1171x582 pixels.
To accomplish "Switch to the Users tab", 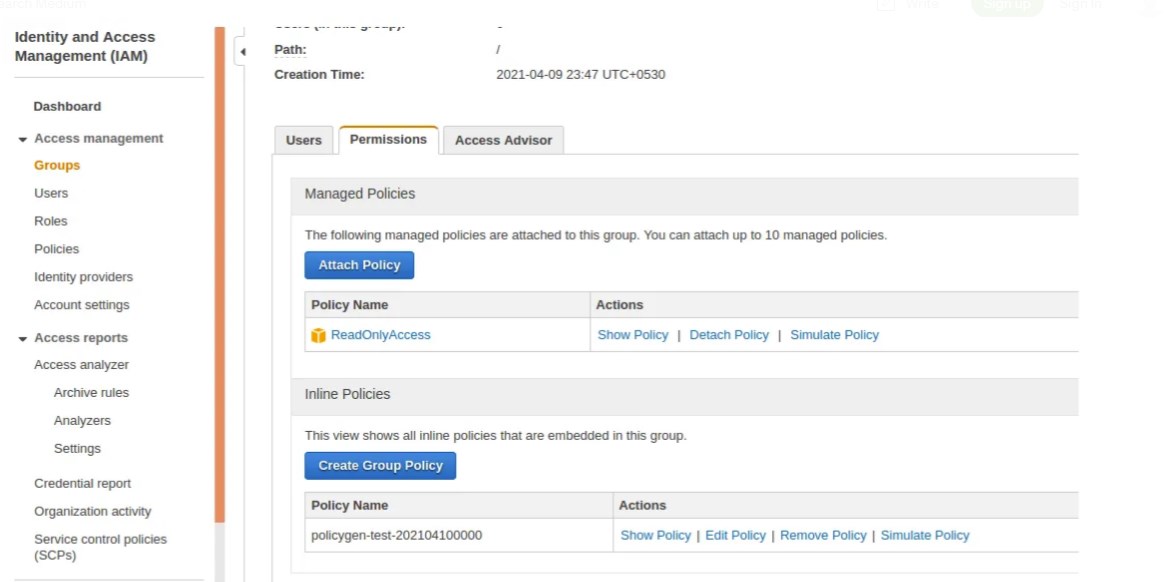I will point(304,140).
